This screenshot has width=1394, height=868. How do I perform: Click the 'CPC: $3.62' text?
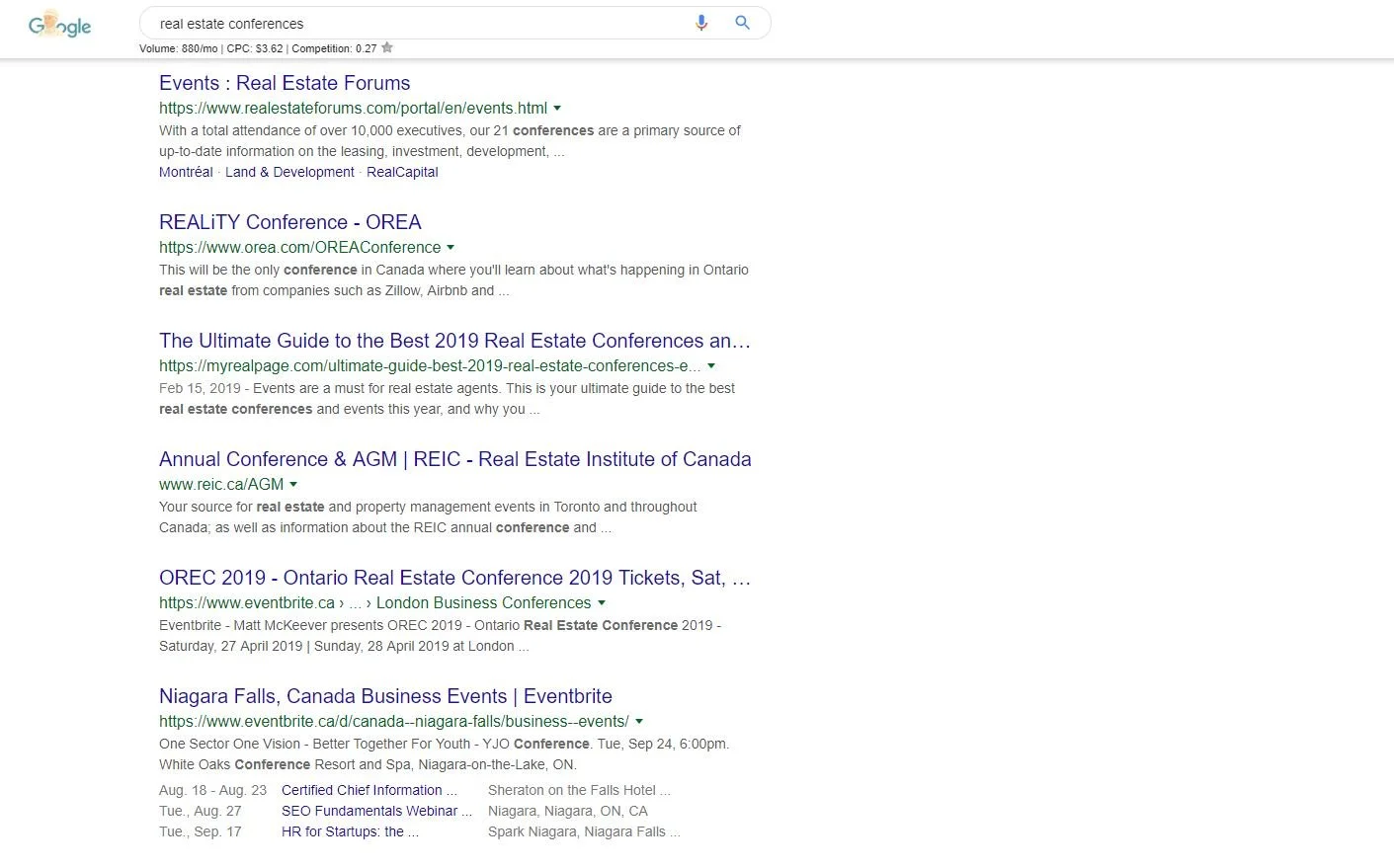[x=255, y=48]
